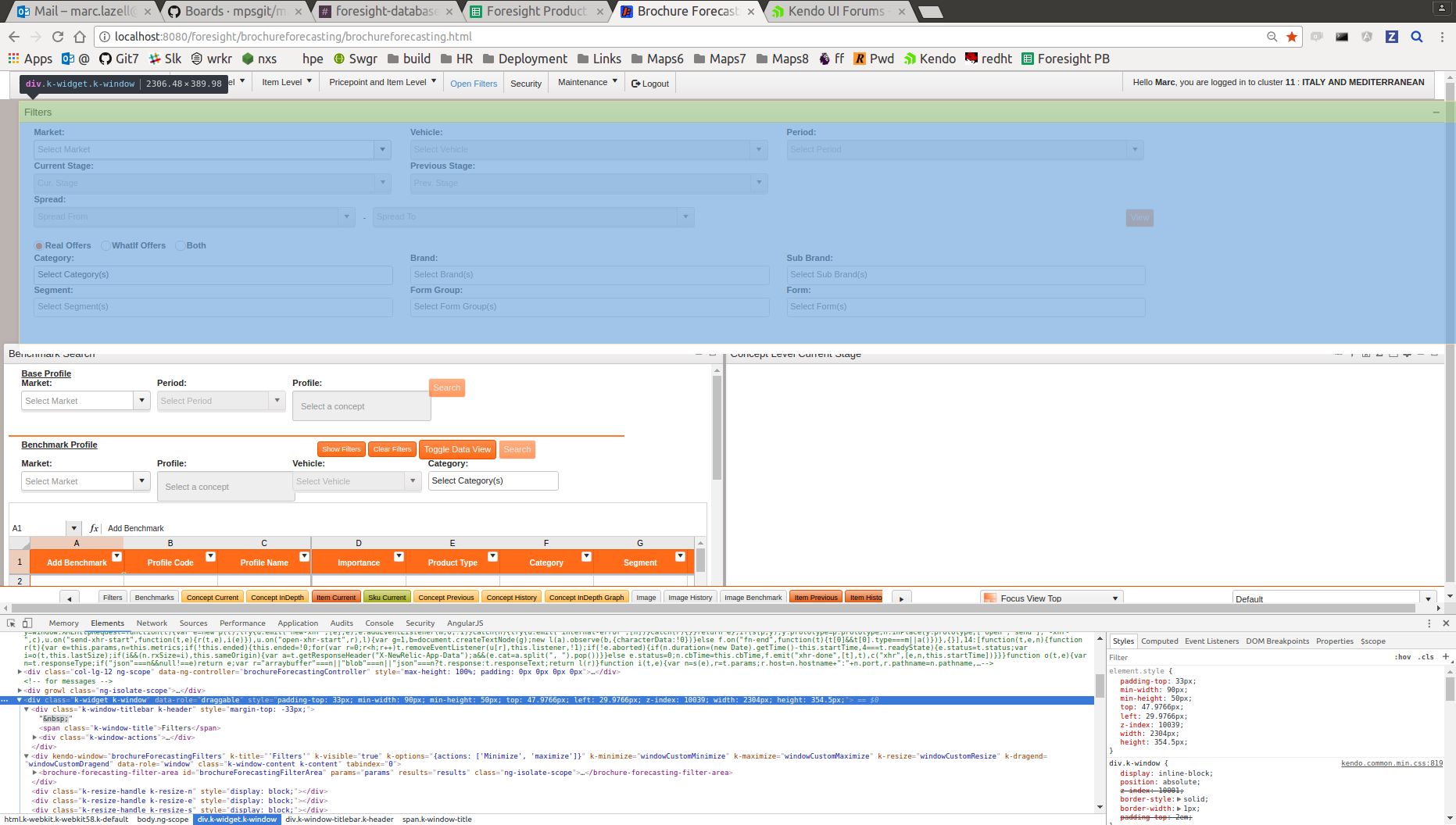Click the bookmark star in the address bar

1292,37
